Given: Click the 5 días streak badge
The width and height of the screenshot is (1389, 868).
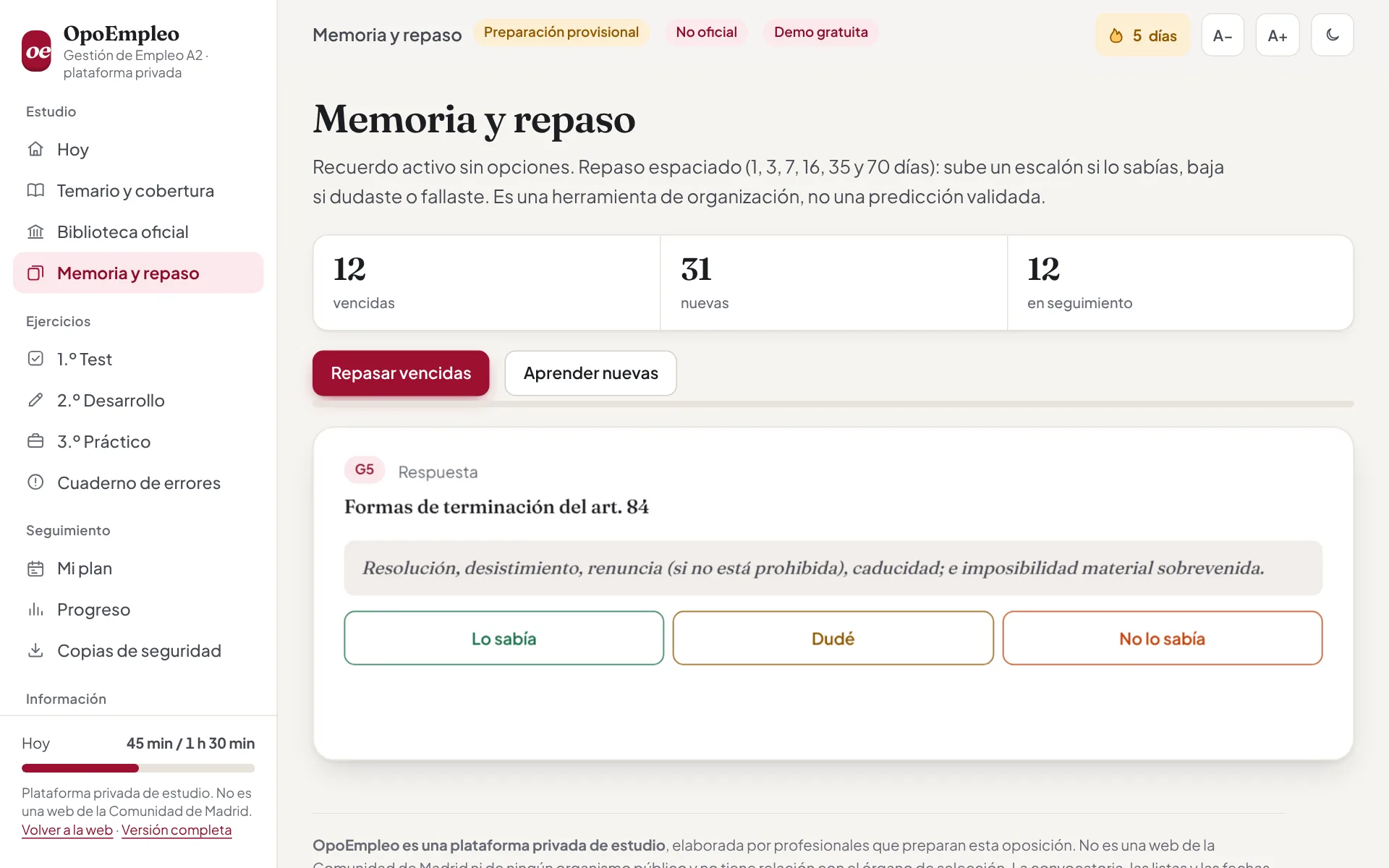Looking at the screenshot, I should point(1142,35).
